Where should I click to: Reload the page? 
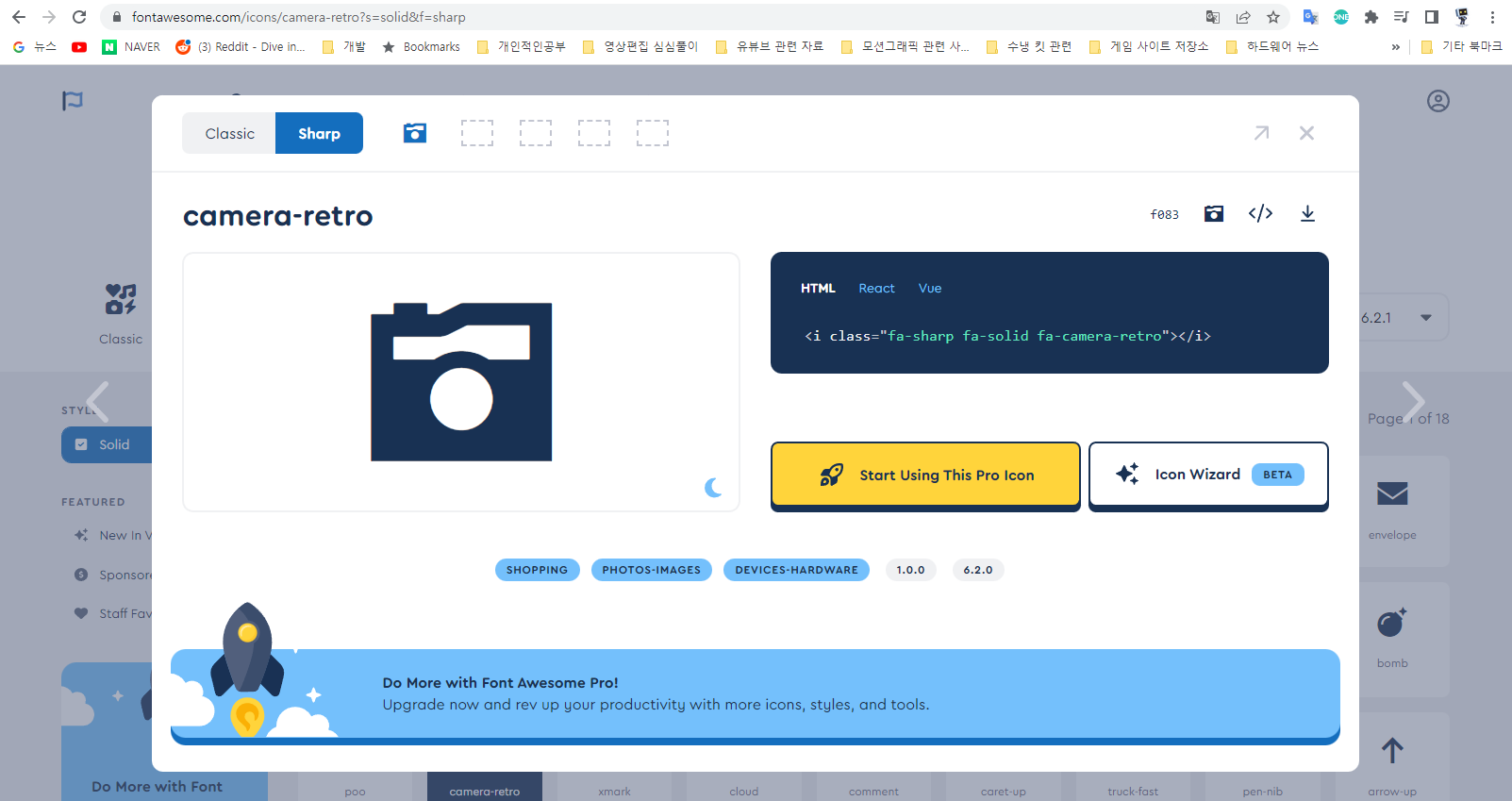pyautogui.click(x=79, y=17)
